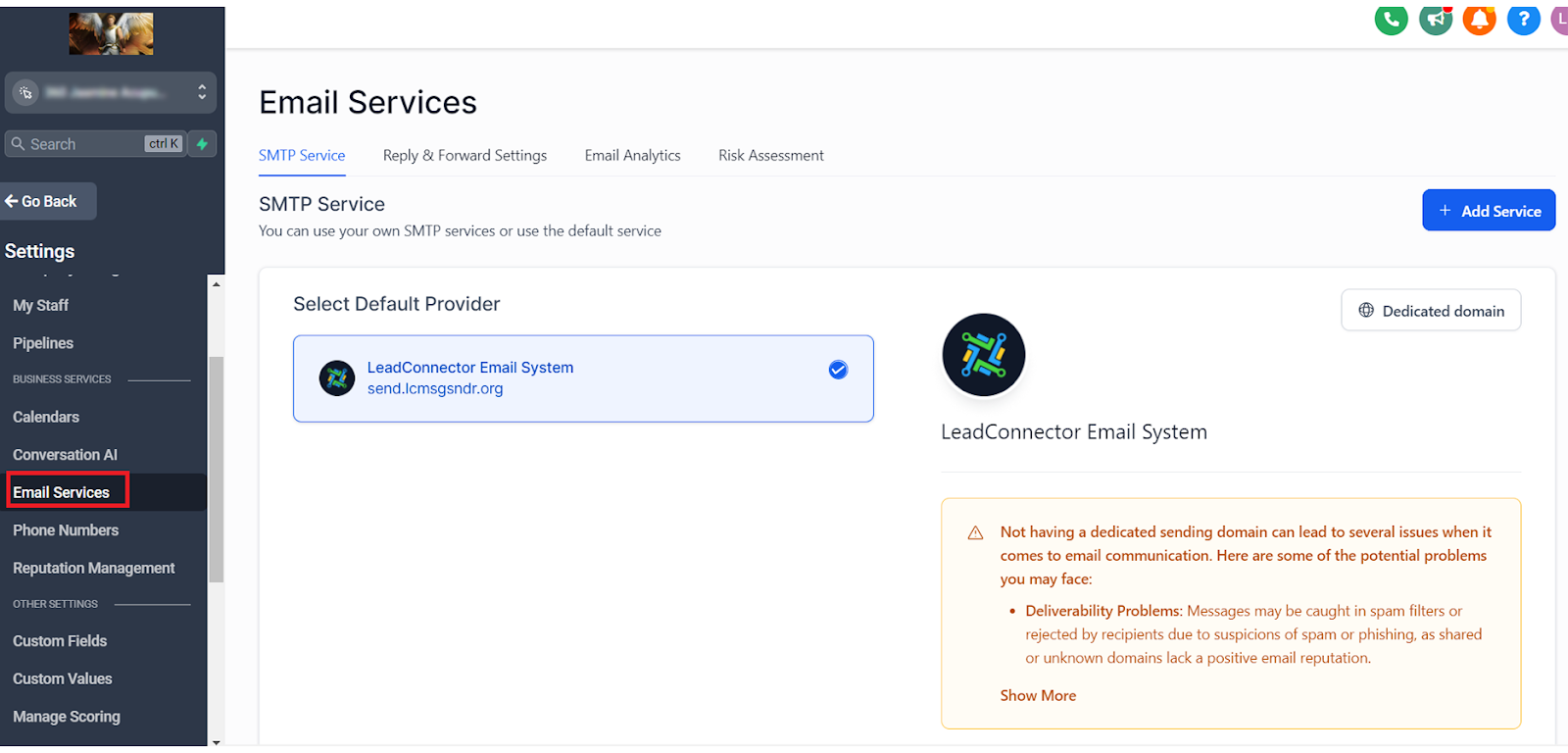Open the Risk Assessment tab
This screenshot has height=753, width=1568.
[770, 155]
